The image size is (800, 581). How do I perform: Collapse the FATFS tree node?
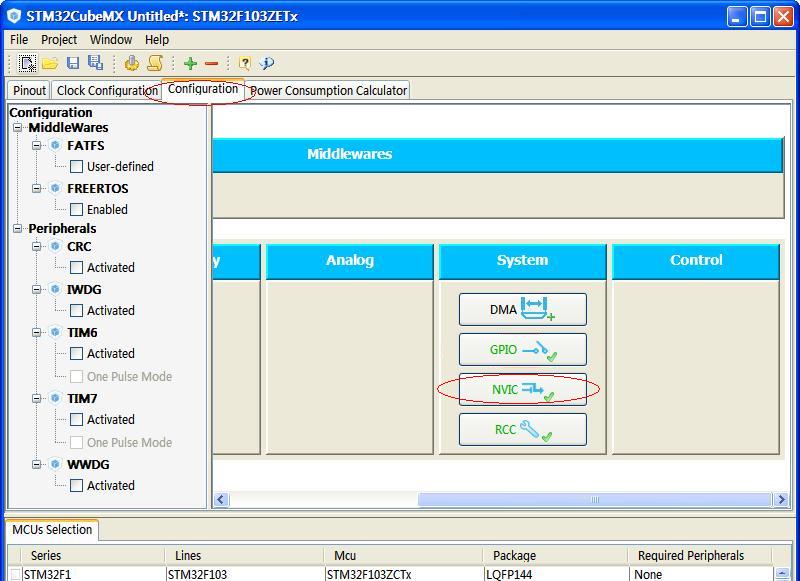tap(36, 145)
